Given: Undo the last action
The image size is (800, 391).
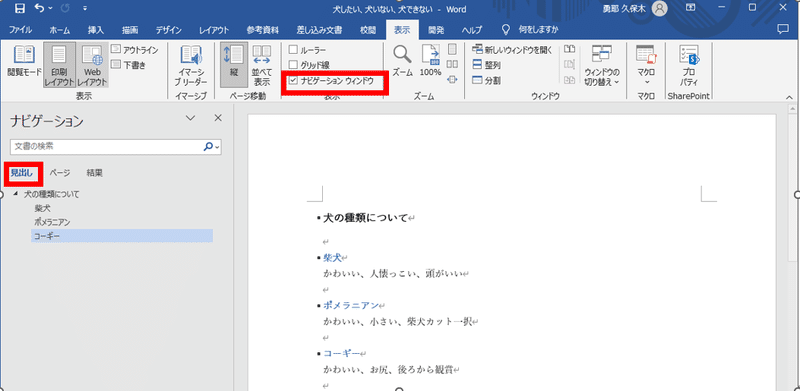Looking at the screenshot, I should click(x=40, y=8).
